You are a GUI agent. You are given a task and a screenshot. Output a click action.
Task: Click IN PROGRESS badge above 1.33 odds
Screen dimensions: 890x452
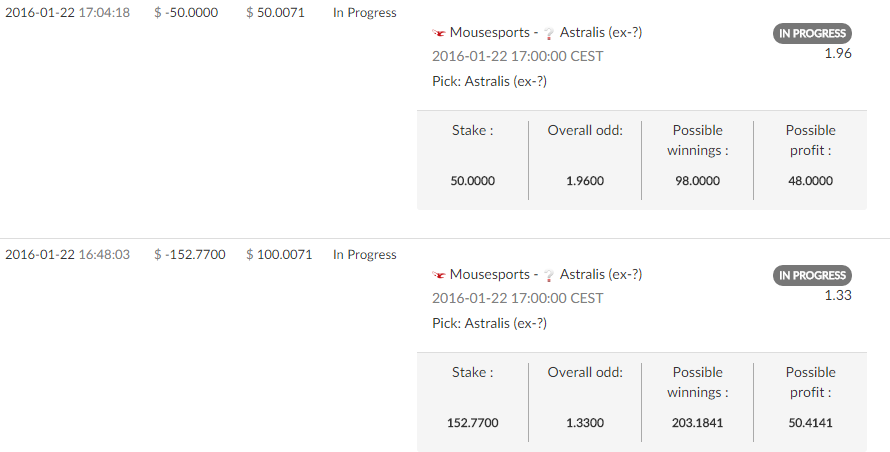pos(812,275)
